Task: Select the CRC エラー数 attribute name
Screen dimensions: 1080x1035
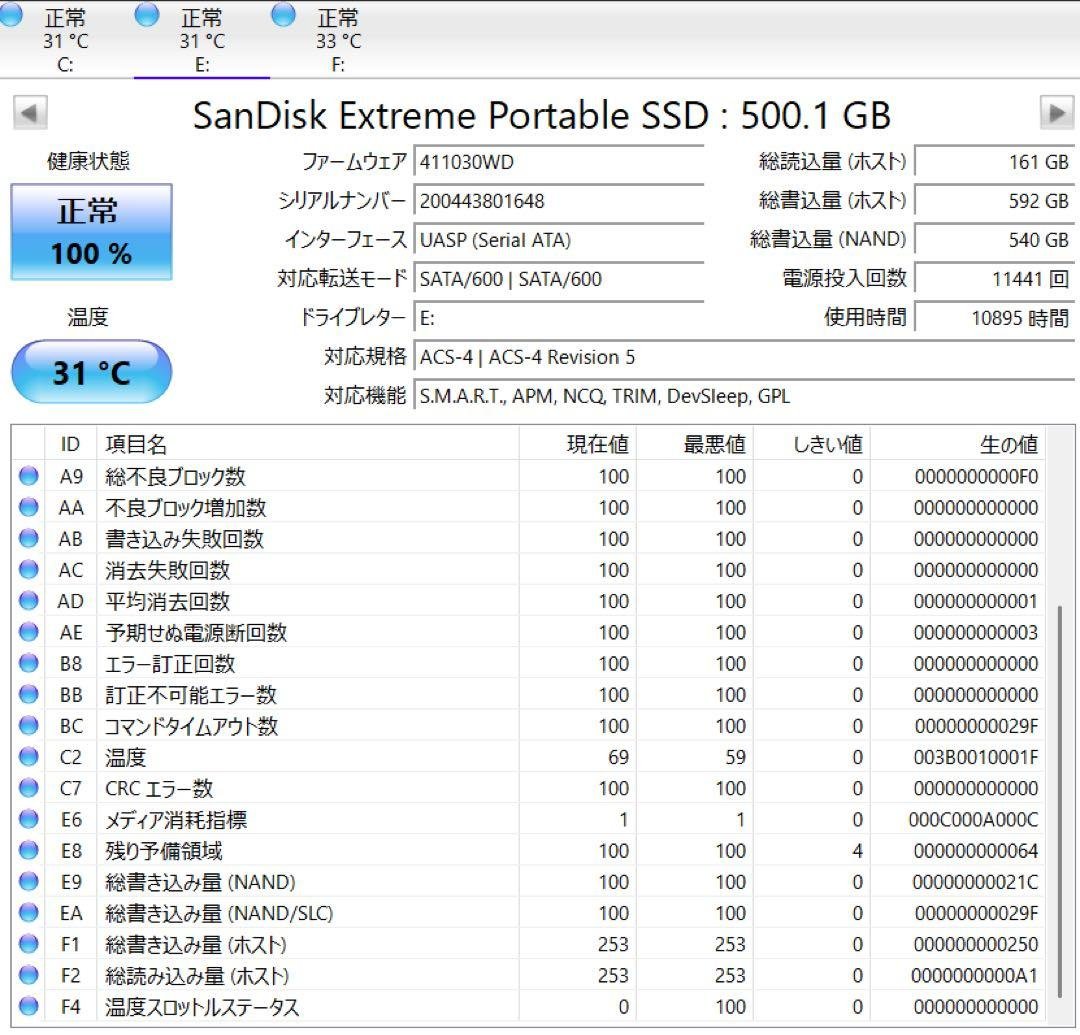Action: point(159,788)
